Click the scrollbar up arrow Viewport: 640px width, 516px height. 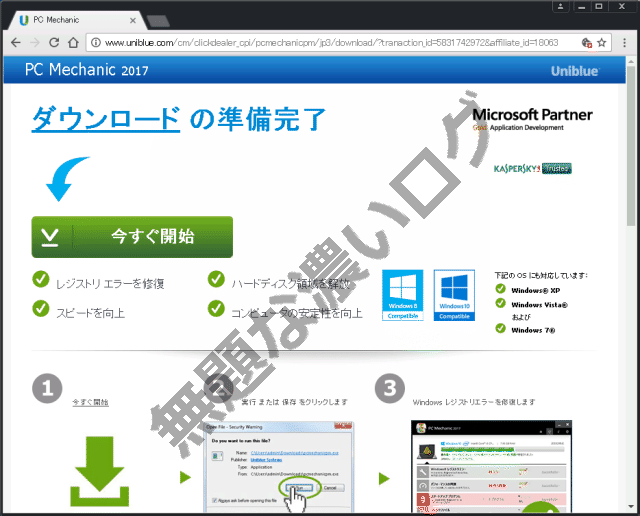[631, 62]
